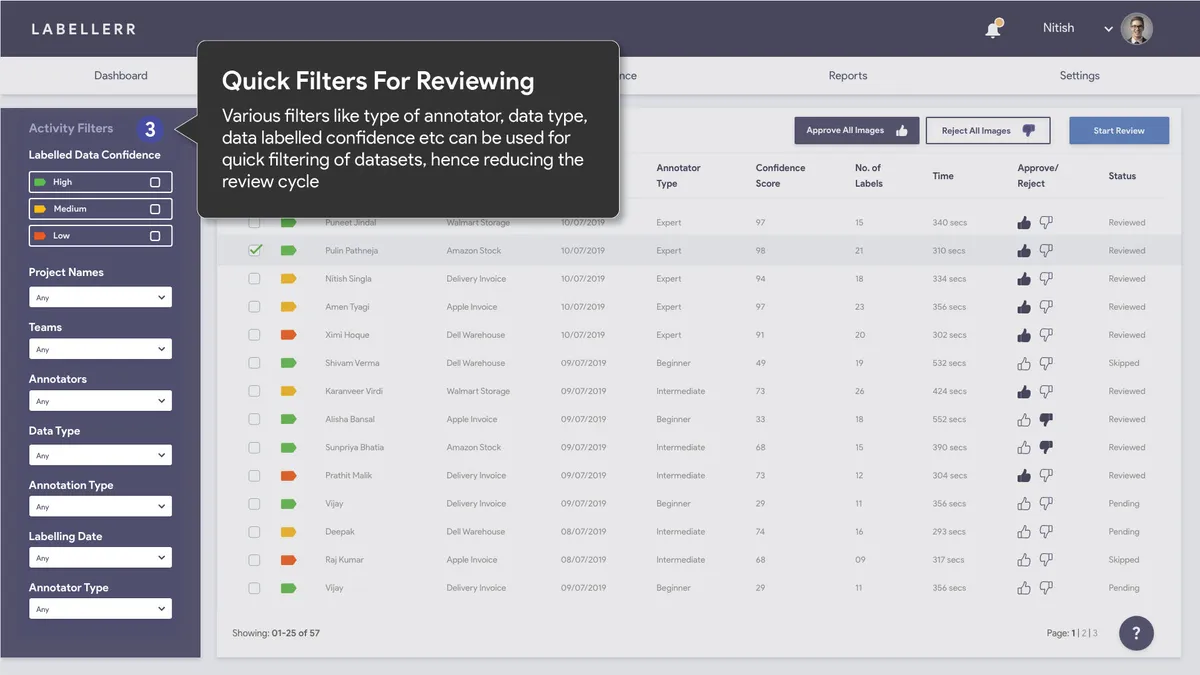Click the Approve All Images button
This screenshot has width=1200, height=675.
856,131
